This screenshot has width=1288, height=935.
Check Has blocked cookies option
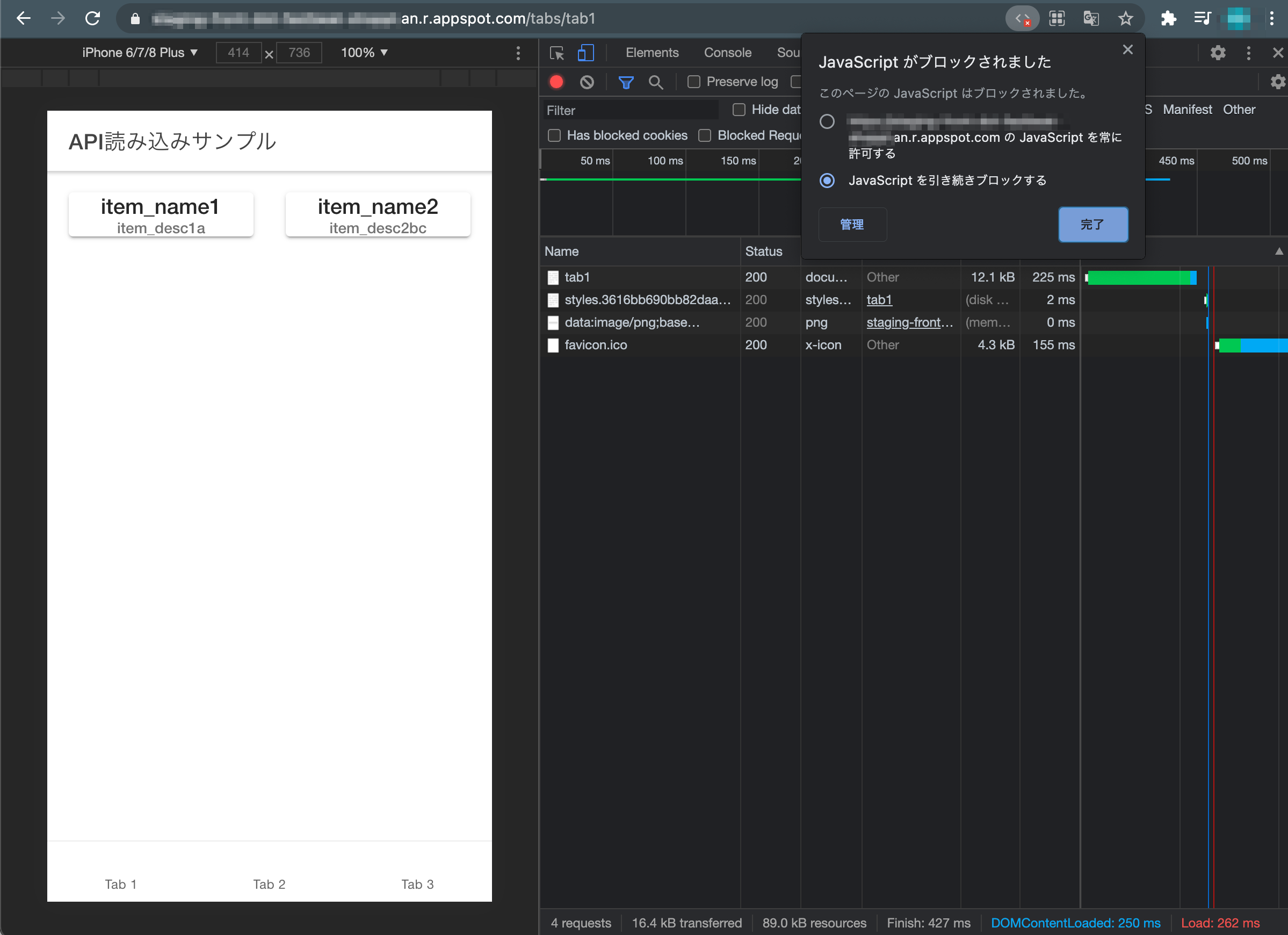tap(554, 135)
